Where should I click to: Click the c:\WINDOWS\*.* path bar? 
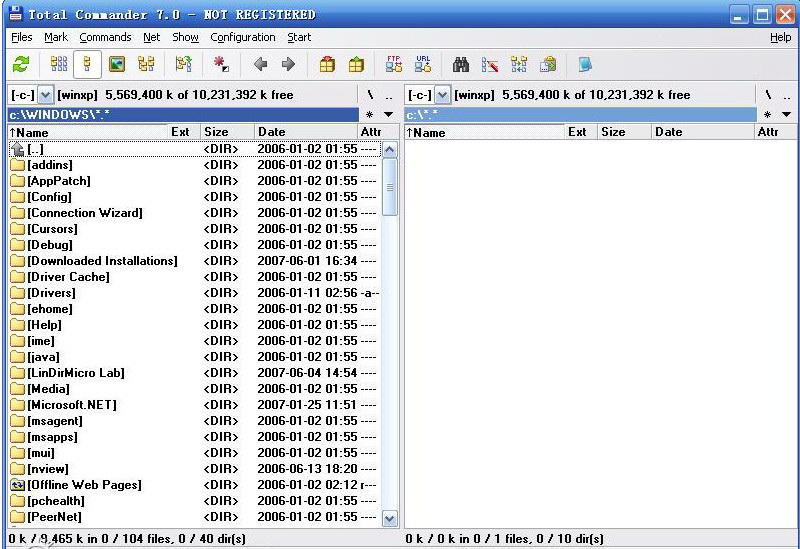pos(183,115)
